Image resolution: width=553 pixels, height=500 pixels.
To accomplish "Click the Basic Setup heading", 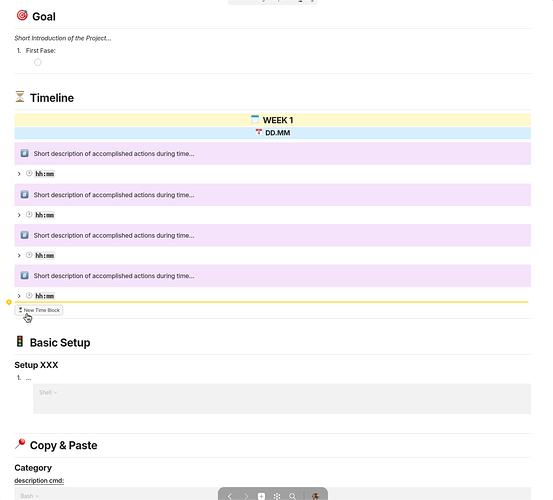I will click(x=60, y=342).
